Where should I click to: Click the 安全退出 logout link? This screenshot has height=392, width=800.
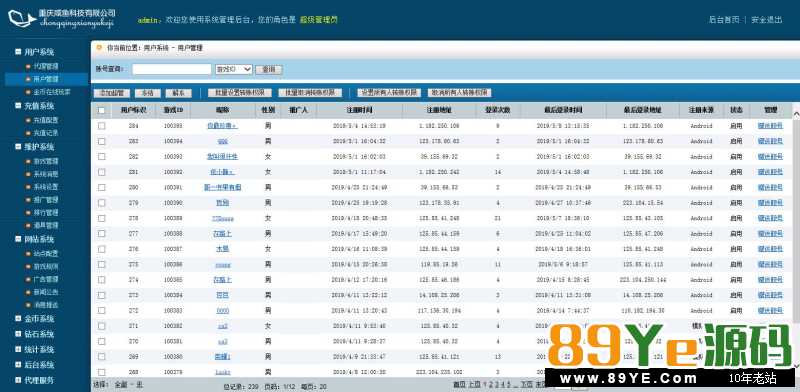(767, 20)
